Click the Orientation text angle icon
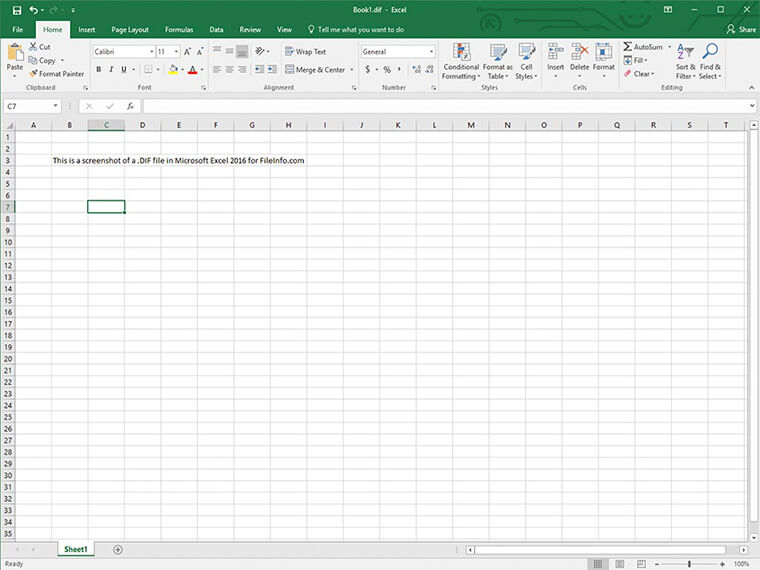Image resolution: width=760 pixels, height=570 pixels. pos(260,51)
